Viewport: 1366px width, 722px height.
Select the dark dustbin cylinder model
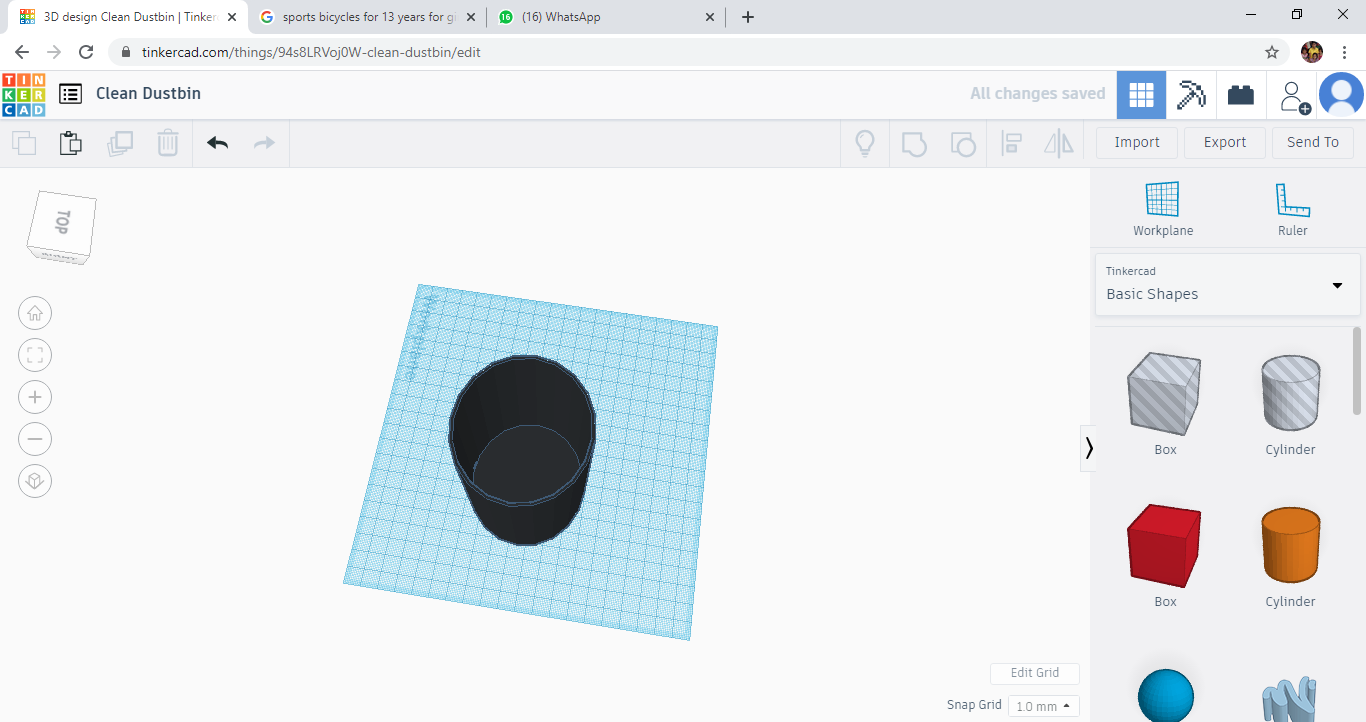click(x=523, y=450)
